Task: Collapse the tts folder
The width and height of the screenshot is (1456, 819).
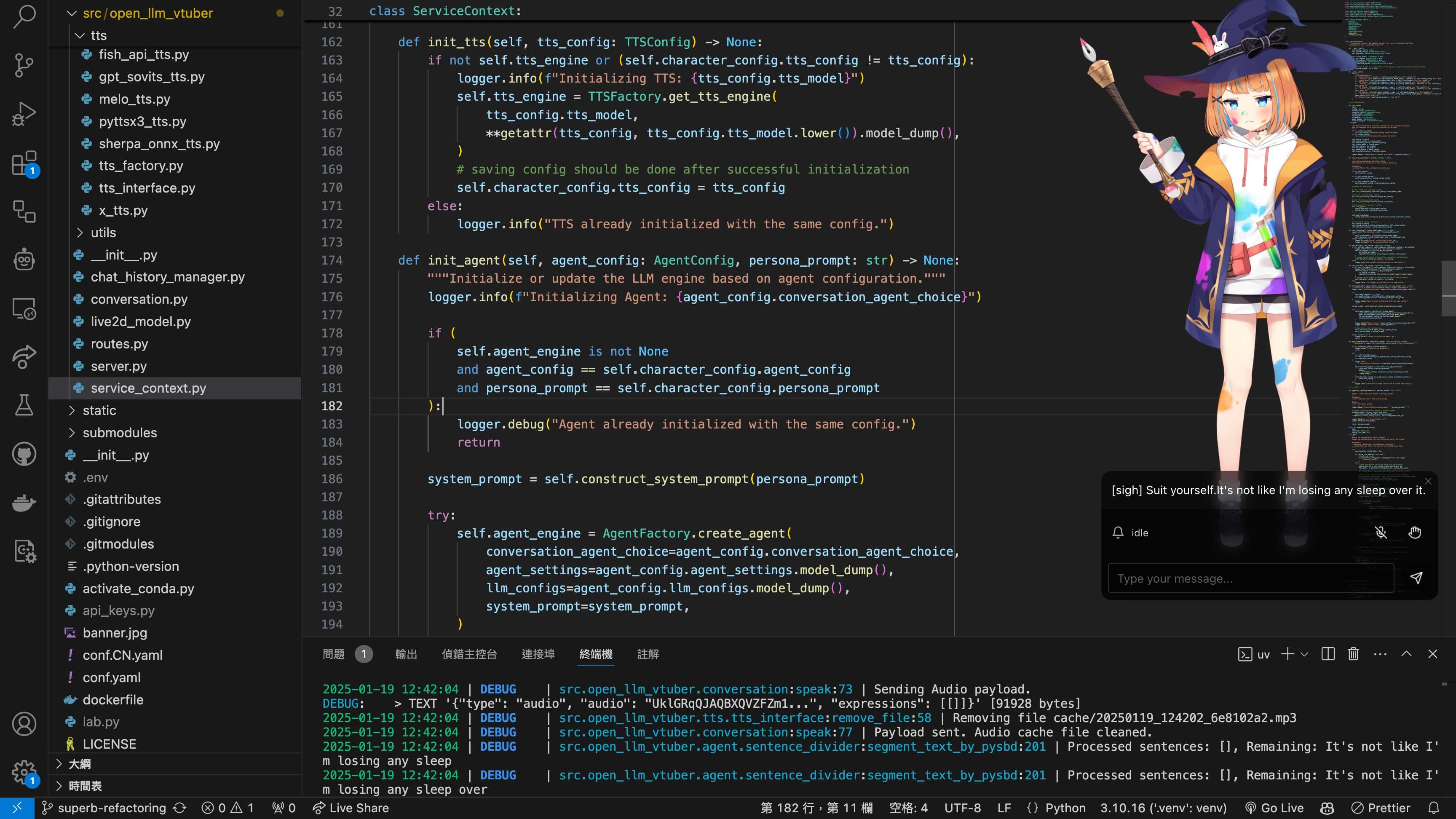Action: coord(80,36)
